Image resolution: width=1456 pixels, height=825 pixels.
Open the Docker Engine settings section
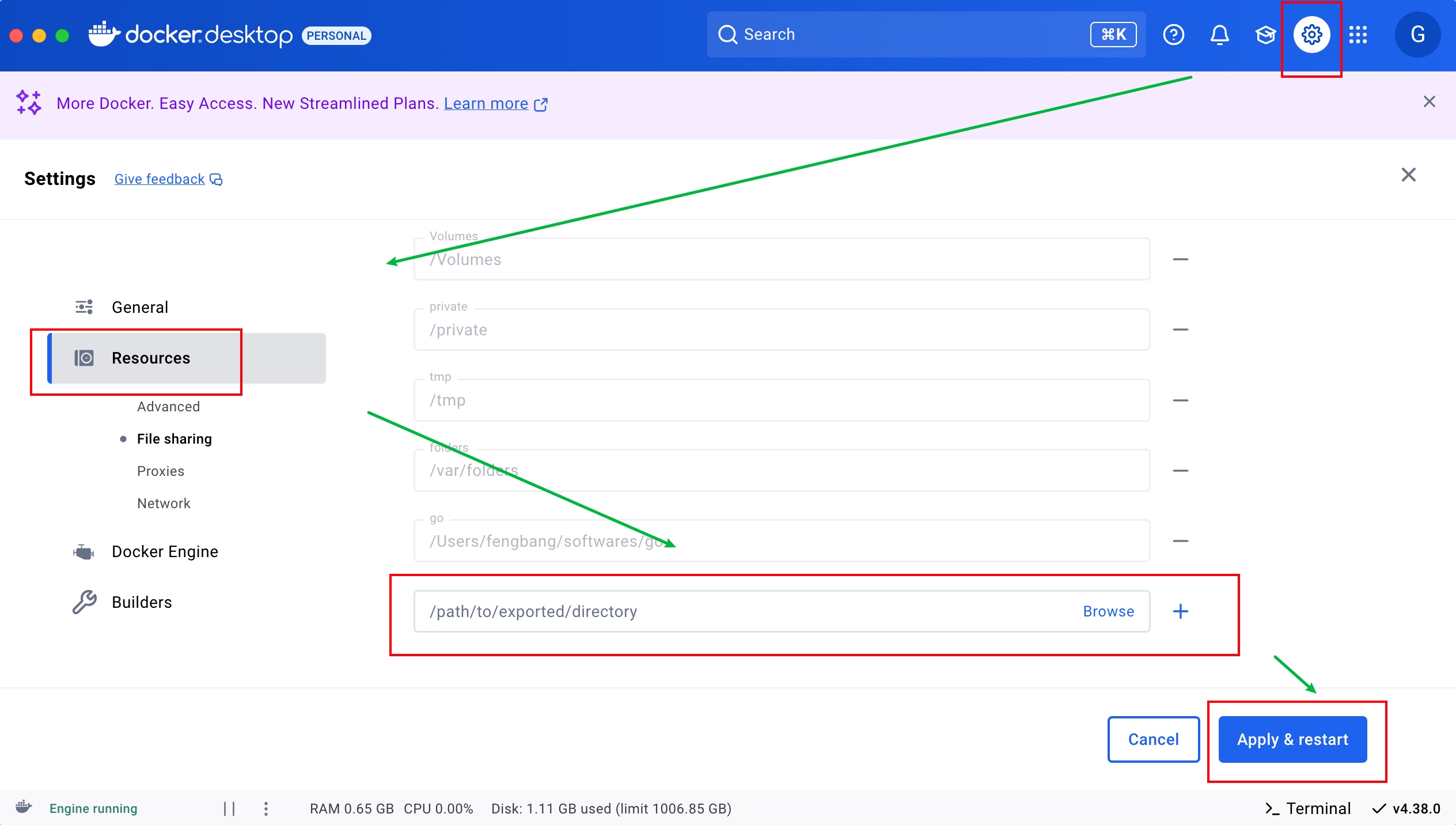pos(165,552)
